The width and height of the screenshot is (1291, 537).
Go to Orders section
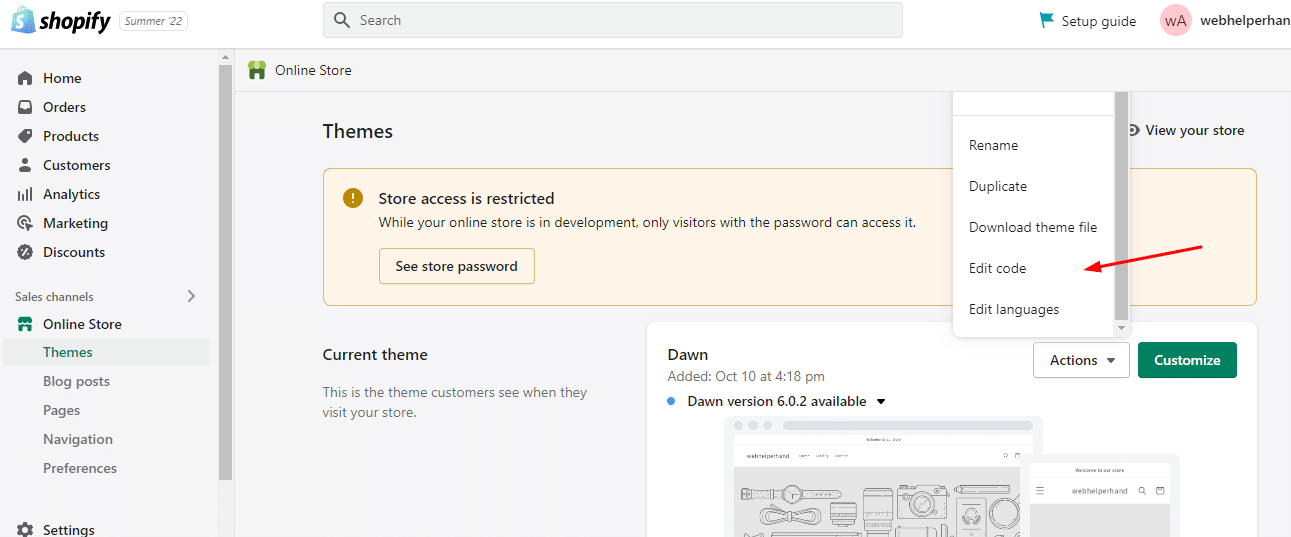point(64,107)
